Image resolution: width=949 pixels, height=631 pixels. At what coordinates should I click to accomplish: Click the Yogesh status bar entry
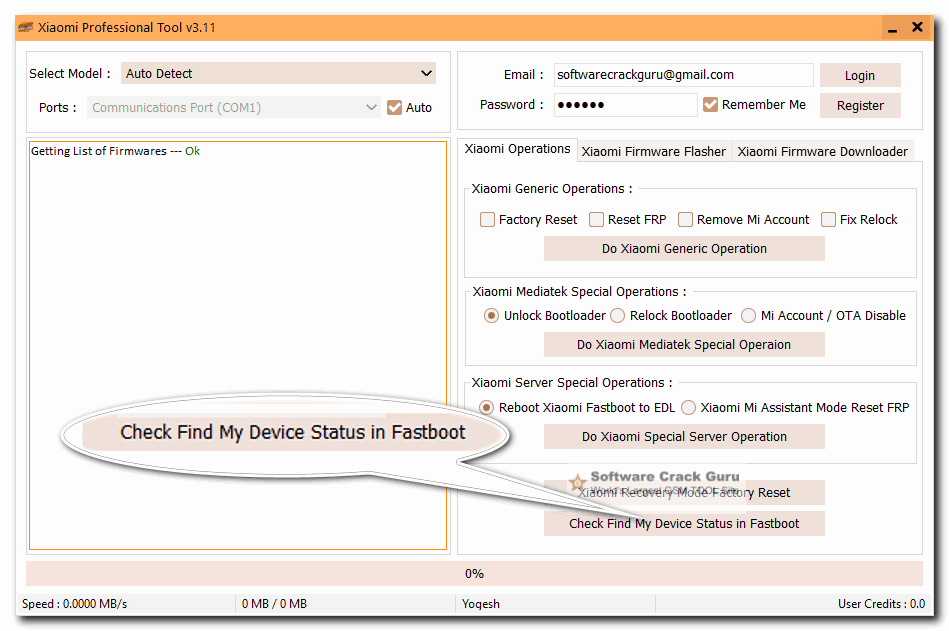[x=481, y=604]
